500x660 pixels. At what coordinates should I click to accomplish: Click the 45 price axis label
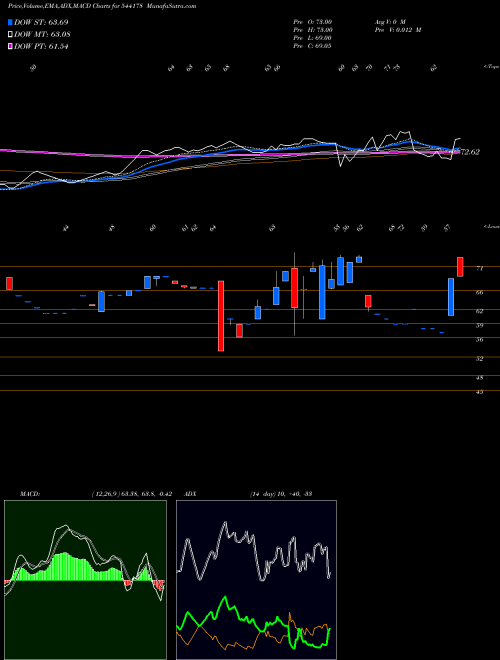coord(479,392)
